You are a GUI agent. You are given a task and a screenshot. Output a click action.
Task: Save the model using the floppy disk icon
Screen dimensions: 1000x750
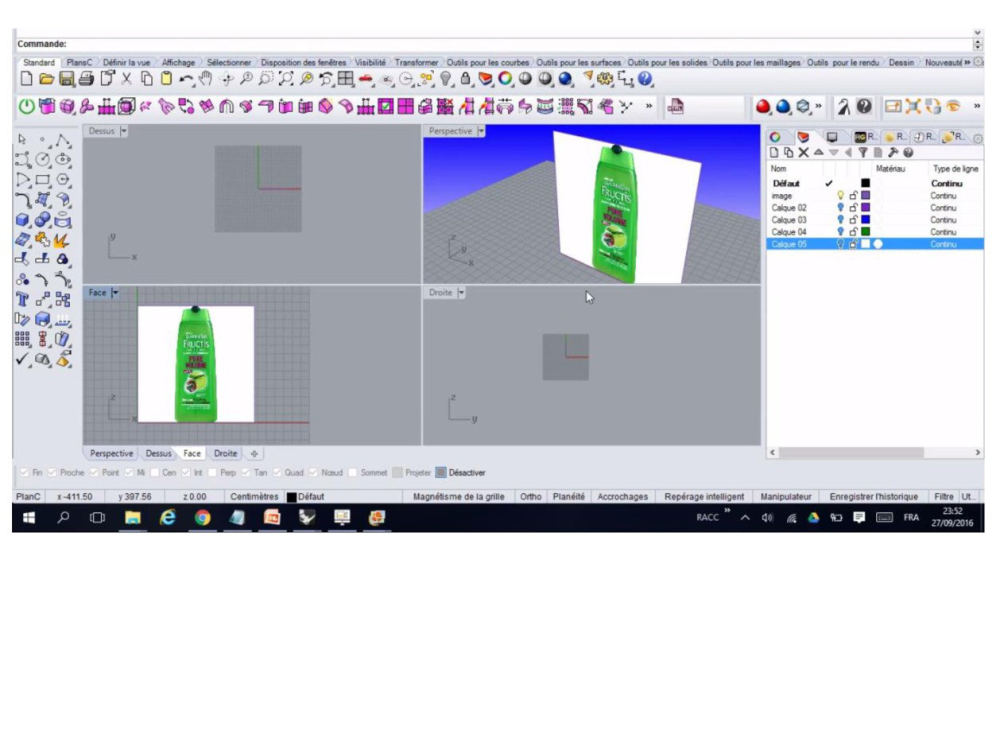[66, 79]
